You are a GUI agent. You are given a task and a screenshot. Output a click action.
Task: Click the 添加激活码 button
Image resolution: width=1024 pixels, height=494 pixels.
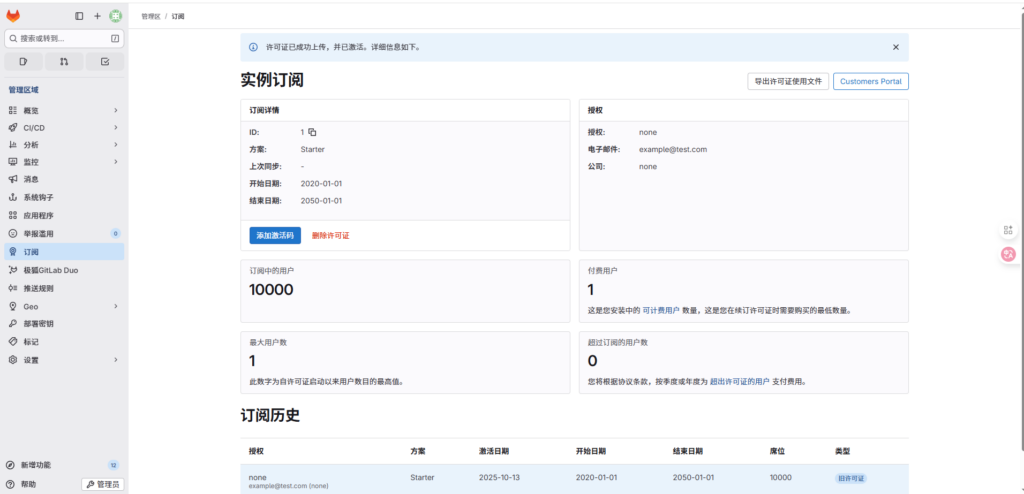coord(275,235)
